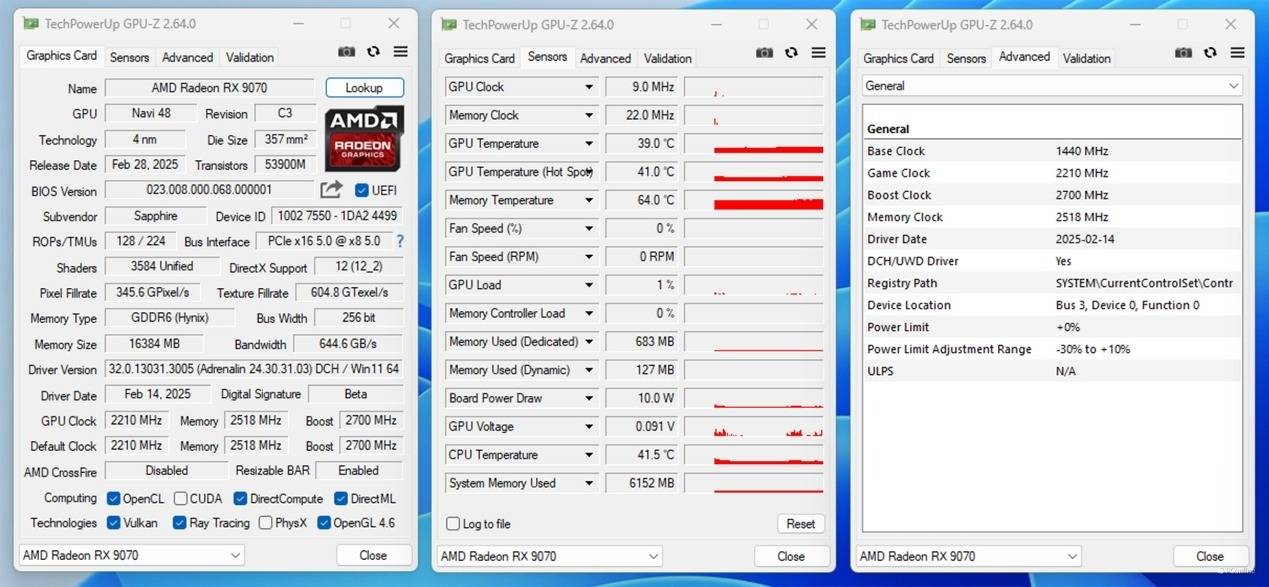The image size is (1269, 587).
Task: Toggle the DirectCompute checkbox
Action: pyautogui.click(x=240, y=498)
